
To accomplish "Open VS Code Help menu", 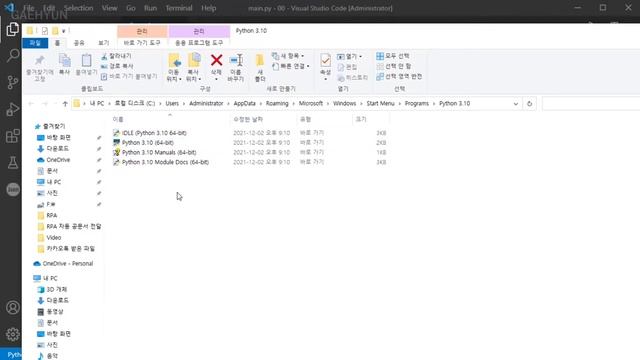I will [208, 8].
